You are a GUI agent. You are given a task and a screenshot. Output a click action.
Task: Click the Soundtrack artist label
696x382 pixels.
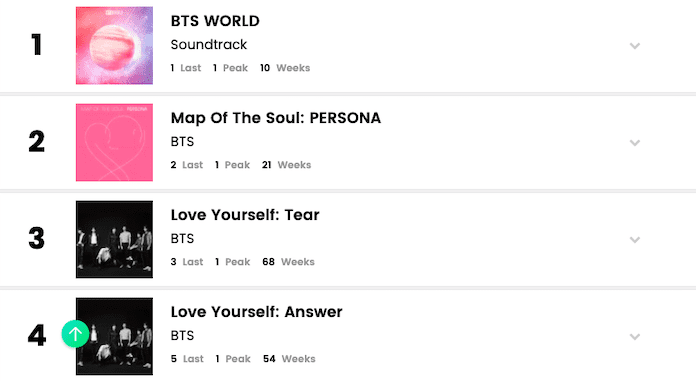click(x=209, y=44)
